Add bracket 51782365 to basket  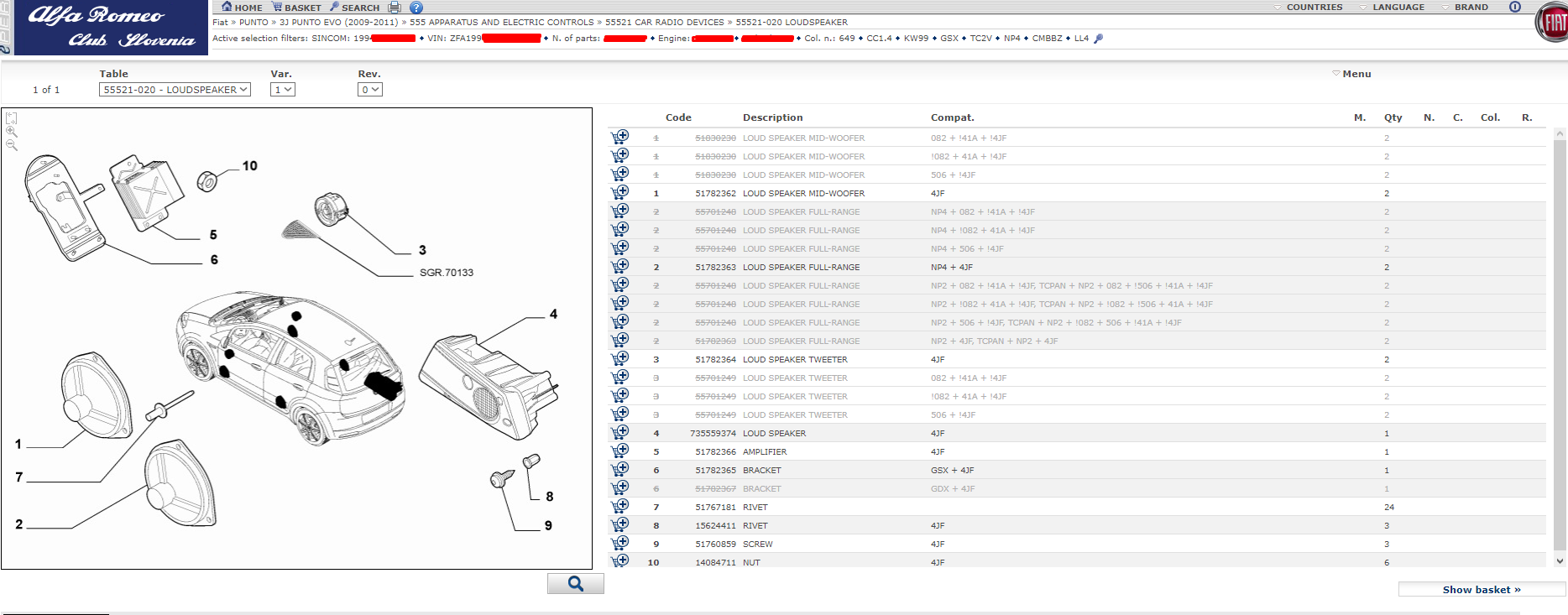[620, 469]
